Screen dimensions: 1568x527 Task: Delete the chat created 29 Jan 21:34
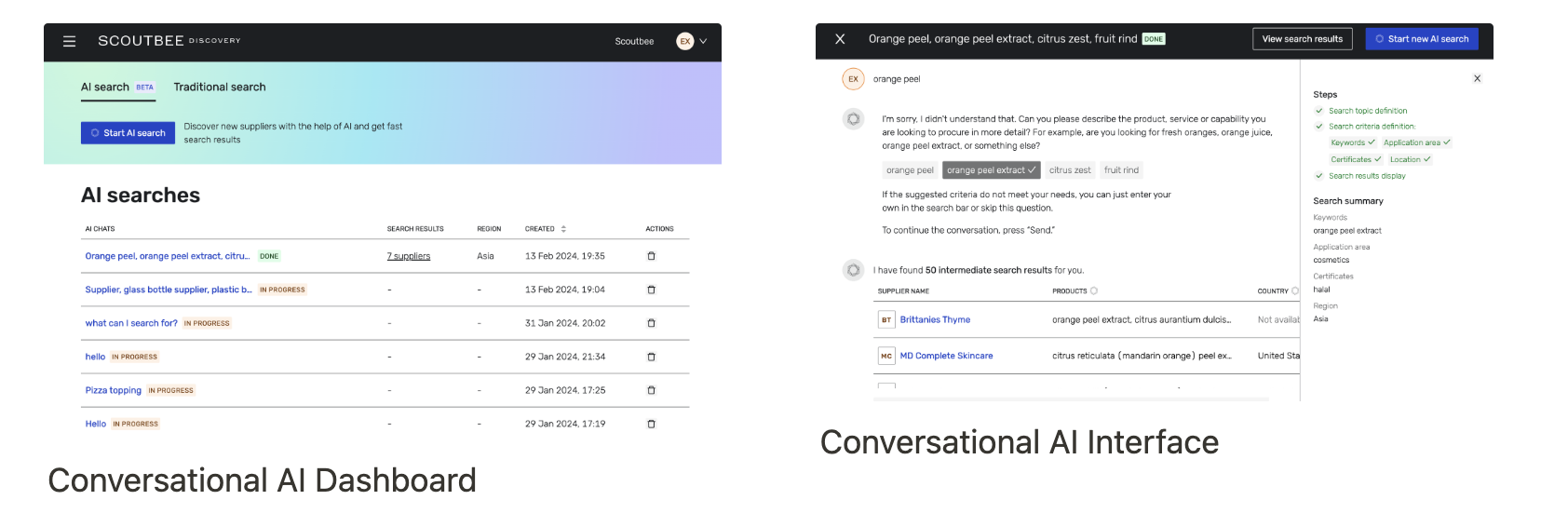click(651, 357)
